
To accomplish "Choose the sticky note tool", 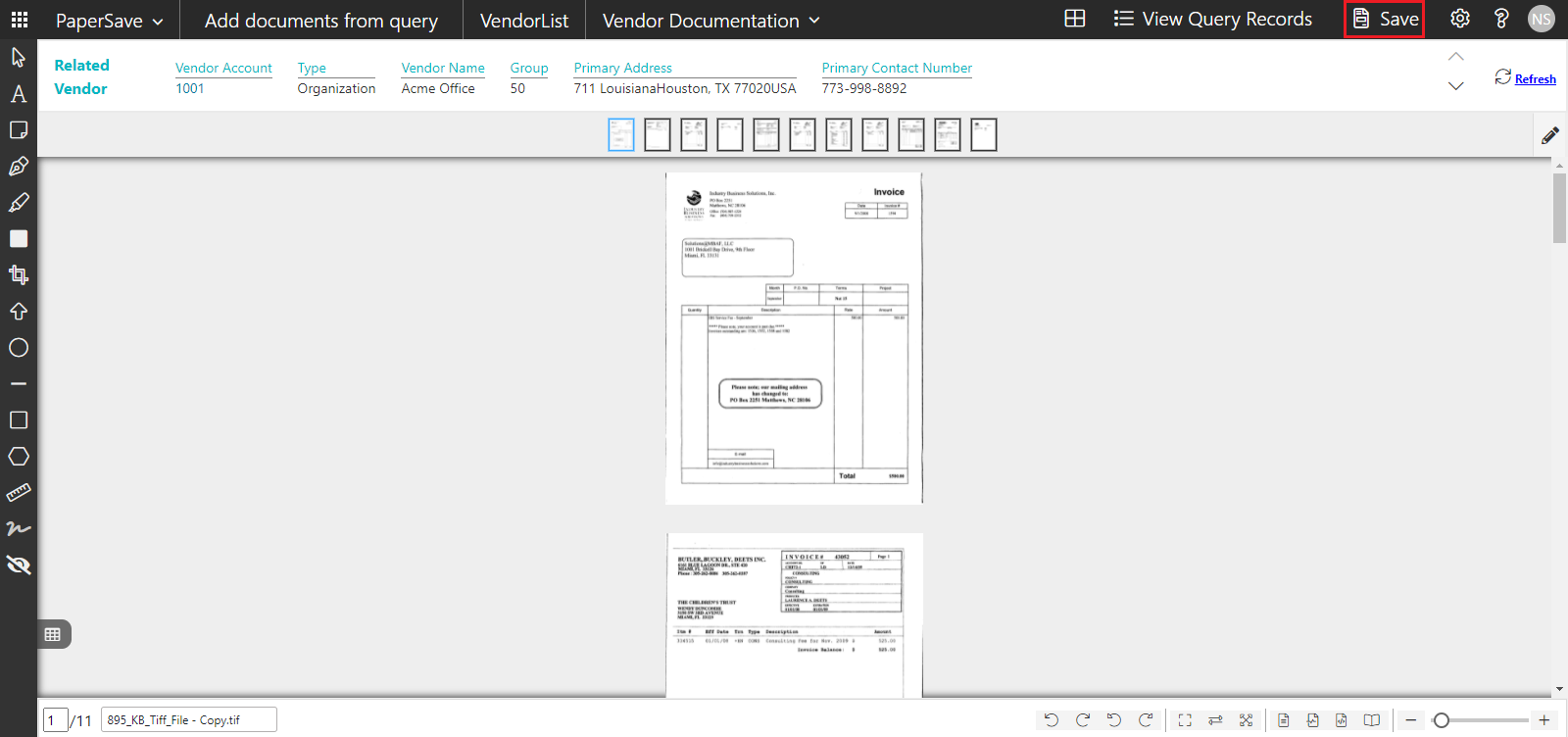I will pos(19,130).
